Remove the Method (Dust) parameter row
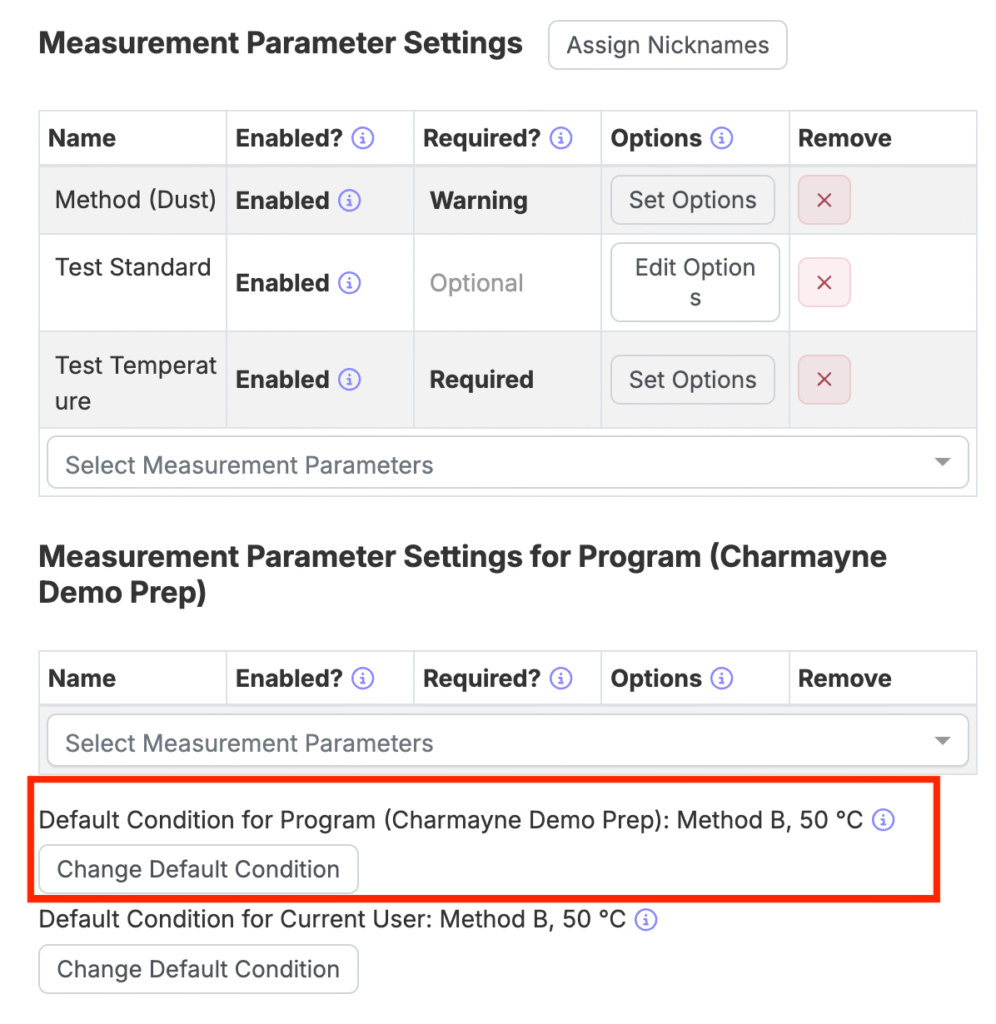The height and width of the screenshot is (1024, 996). [x=824, y=200]
